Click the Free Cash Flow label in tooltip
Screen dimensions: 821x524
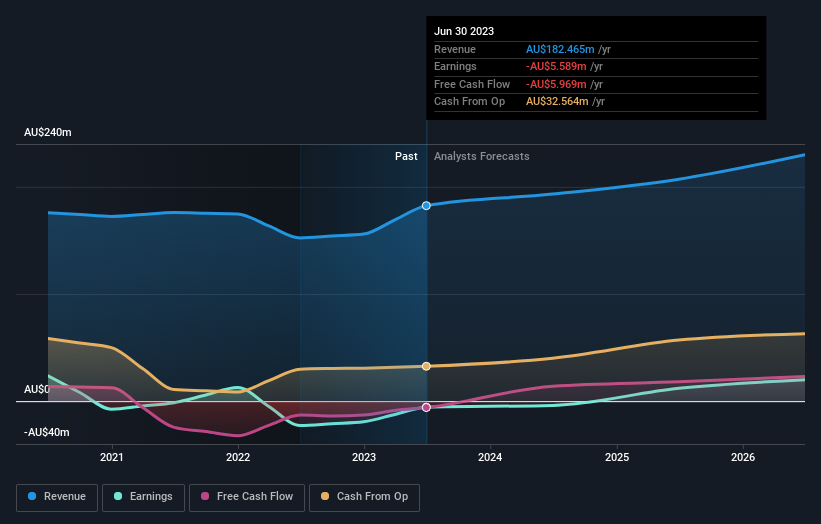click(472, 84)
